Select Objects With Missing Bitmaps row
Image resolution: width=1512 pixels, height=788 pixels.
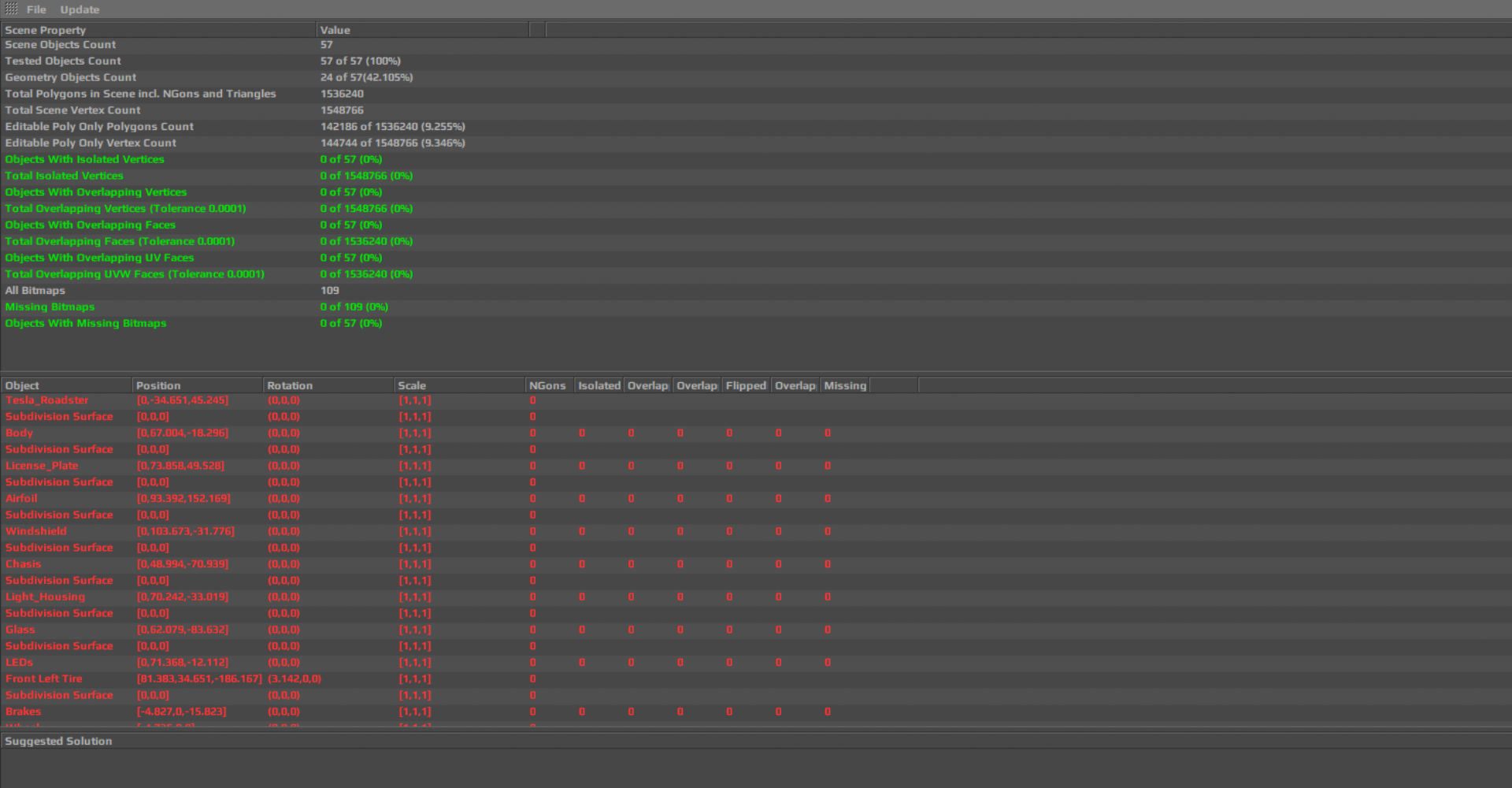[x=756, y=323]
